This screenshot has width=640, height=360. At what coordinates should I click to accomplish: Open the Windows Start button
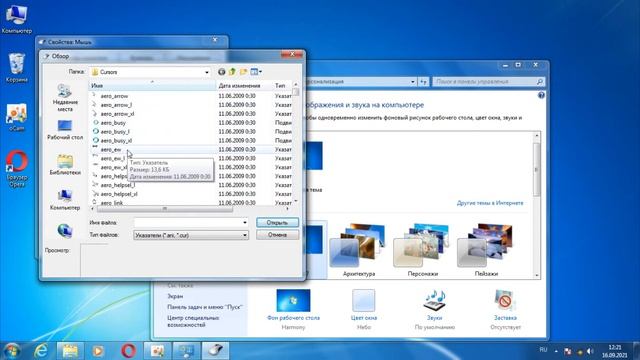12,351
